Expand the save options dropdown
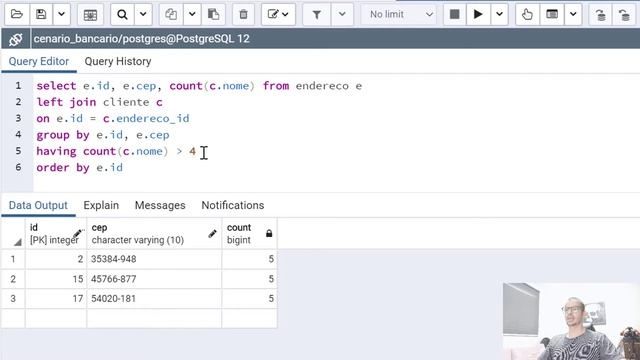Image resolution: width=640 pixels, height=360 pixels. tap(62, 15)
